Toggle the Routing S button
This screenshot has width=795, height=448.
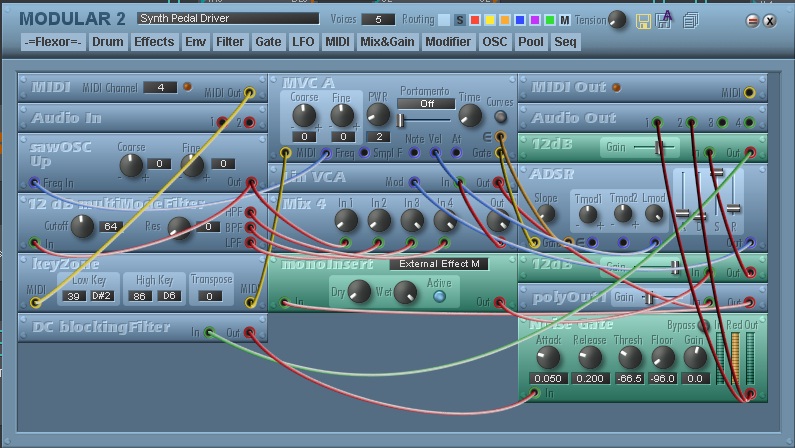coord(459,20)
